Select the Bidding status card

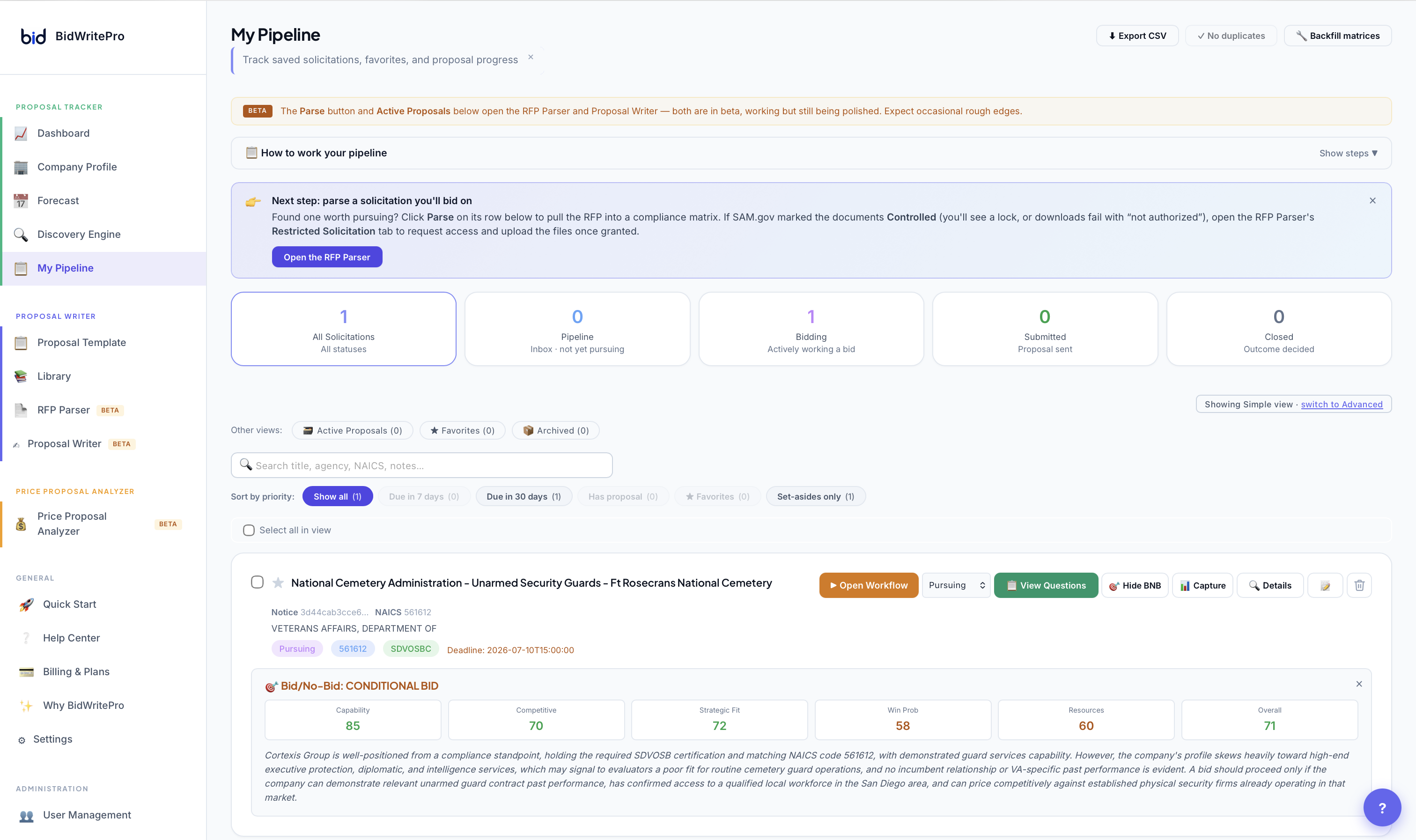[x=811, y=329]
